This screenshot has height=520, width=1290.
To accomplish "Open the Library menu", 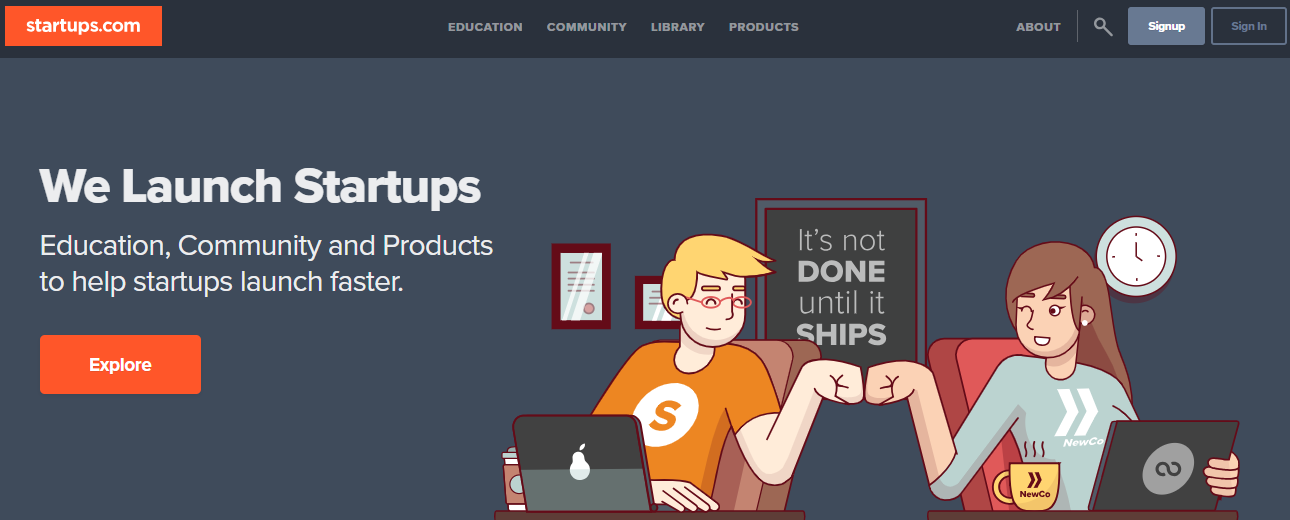I will [678, 27].
